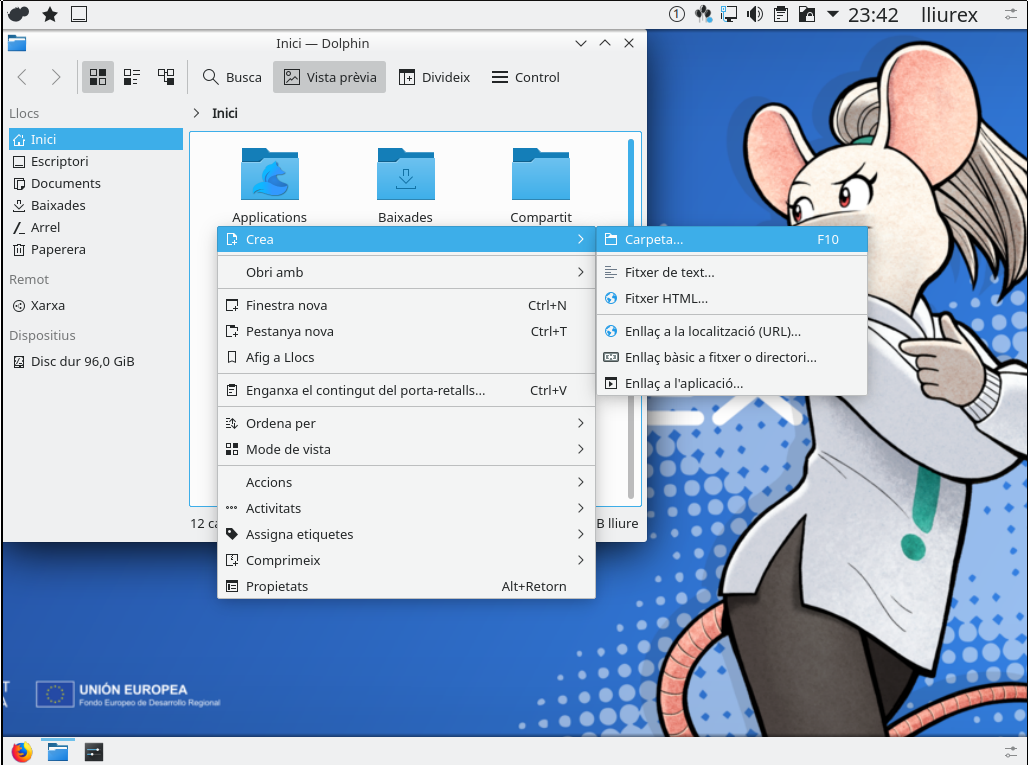This screenshot has width=1028, height=765.
Task: Create Enllaç a la localització (URL)
Action: pos(732,332)
